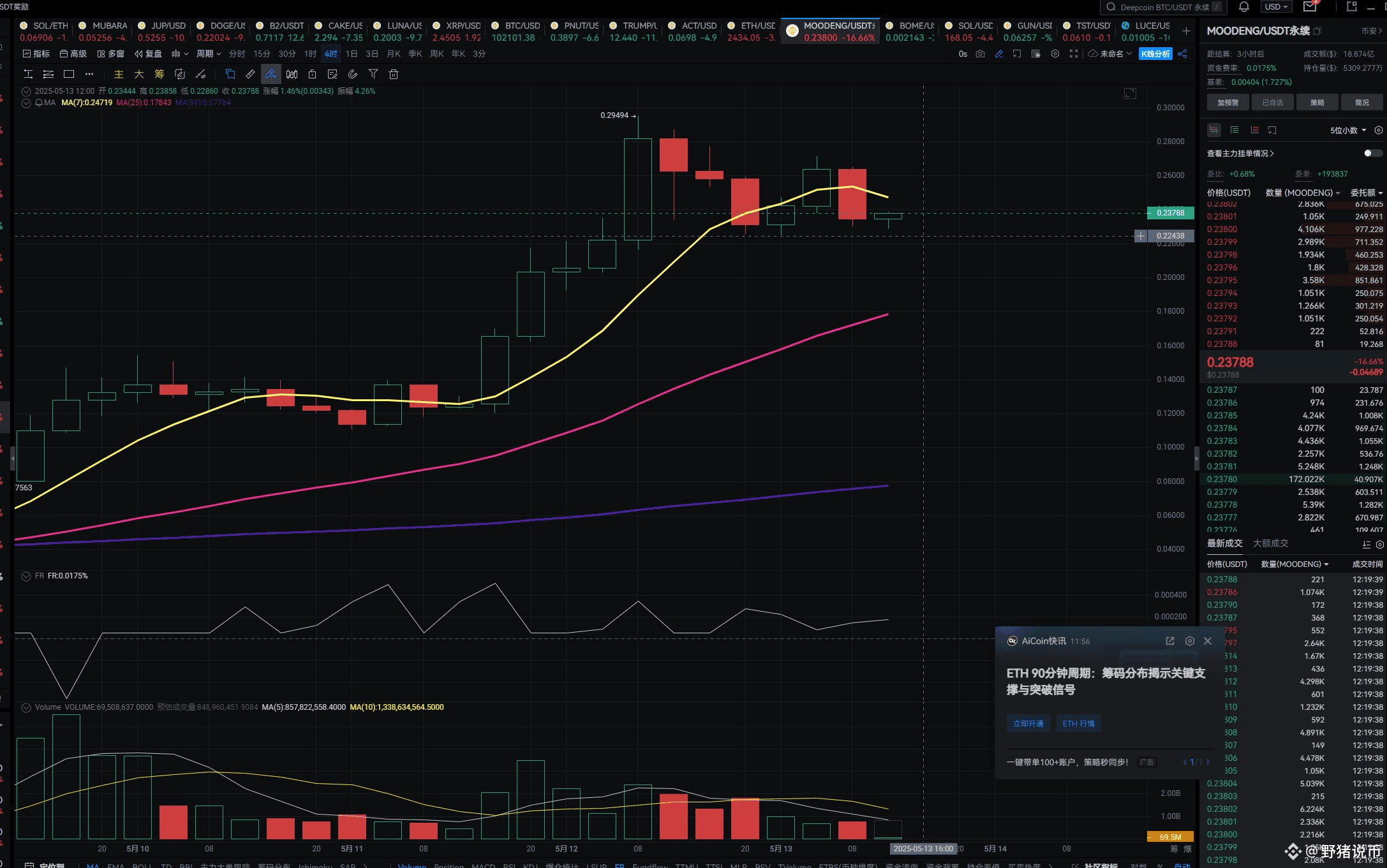
Task: Switch to 大额成交 trades tab
Action: pyautogui.click(x=1270, y=543)
